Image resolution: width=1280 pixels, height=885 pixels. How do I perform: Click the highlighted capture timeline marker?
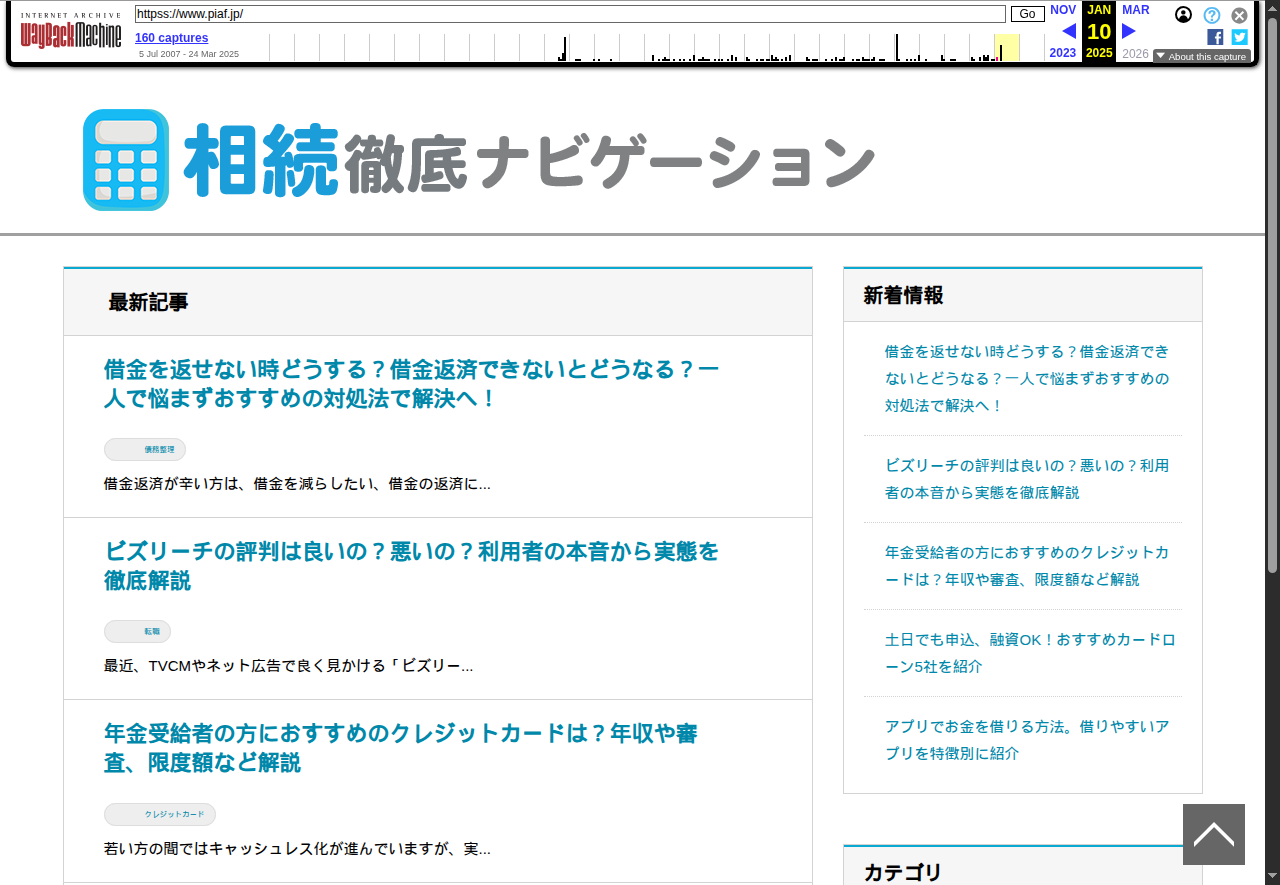point(1006,48)
